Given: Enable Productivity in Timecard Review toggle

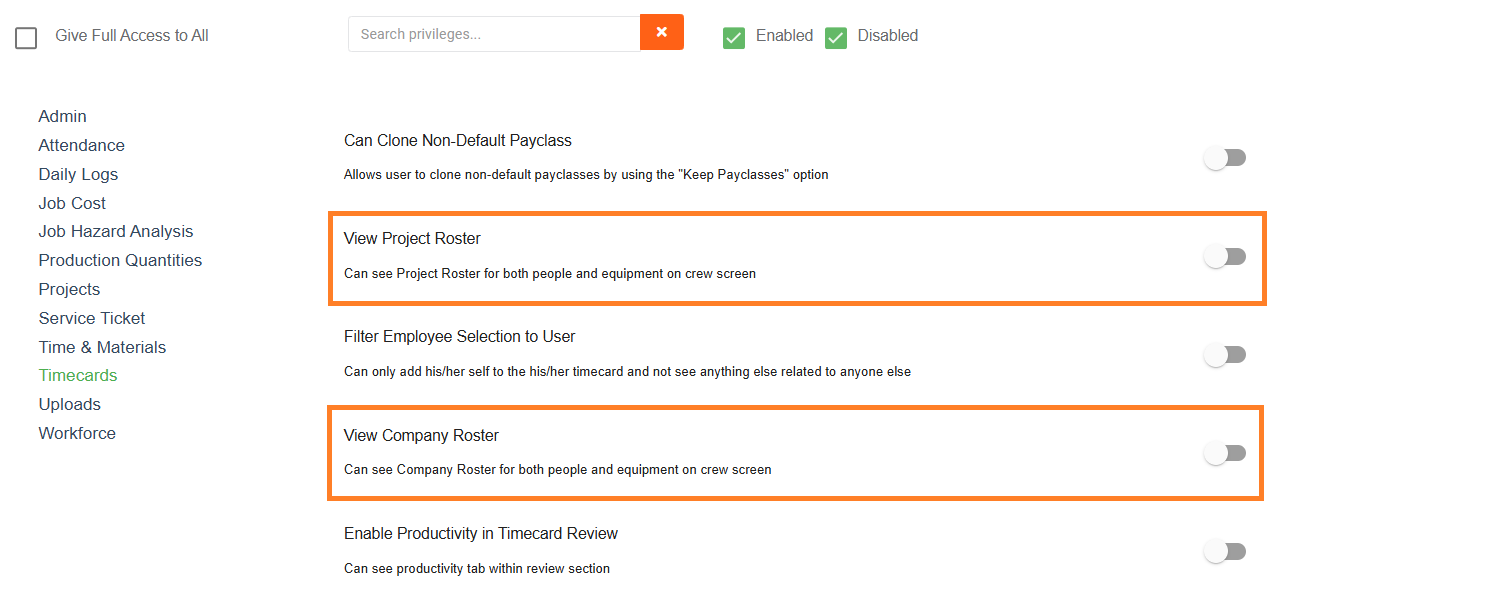Looking at the screenshot, I should pyautogui.click(x=1225, y=552).
